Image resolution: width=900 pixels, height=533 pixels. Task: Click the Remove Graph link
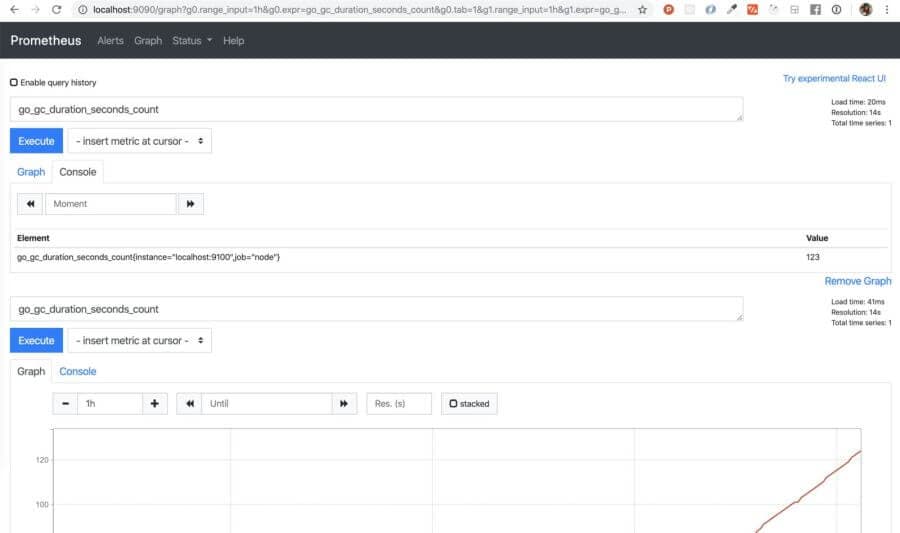pyautogui.click(x=858, y=281)
